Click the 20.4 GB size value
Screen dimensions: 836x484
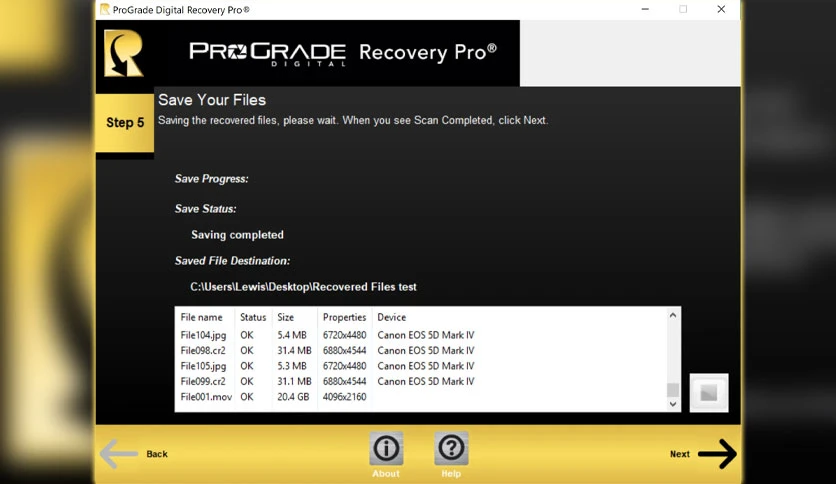293,397
